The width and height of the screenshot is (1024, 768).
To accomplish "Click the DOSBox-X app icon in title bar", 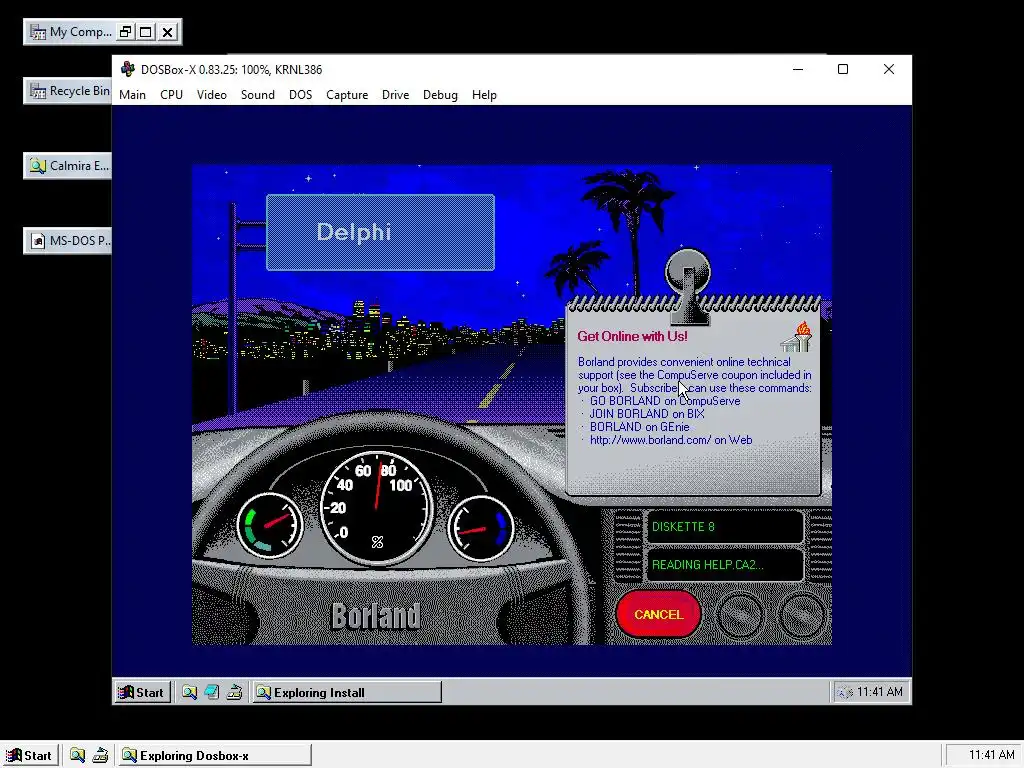I will pos(128,69).
